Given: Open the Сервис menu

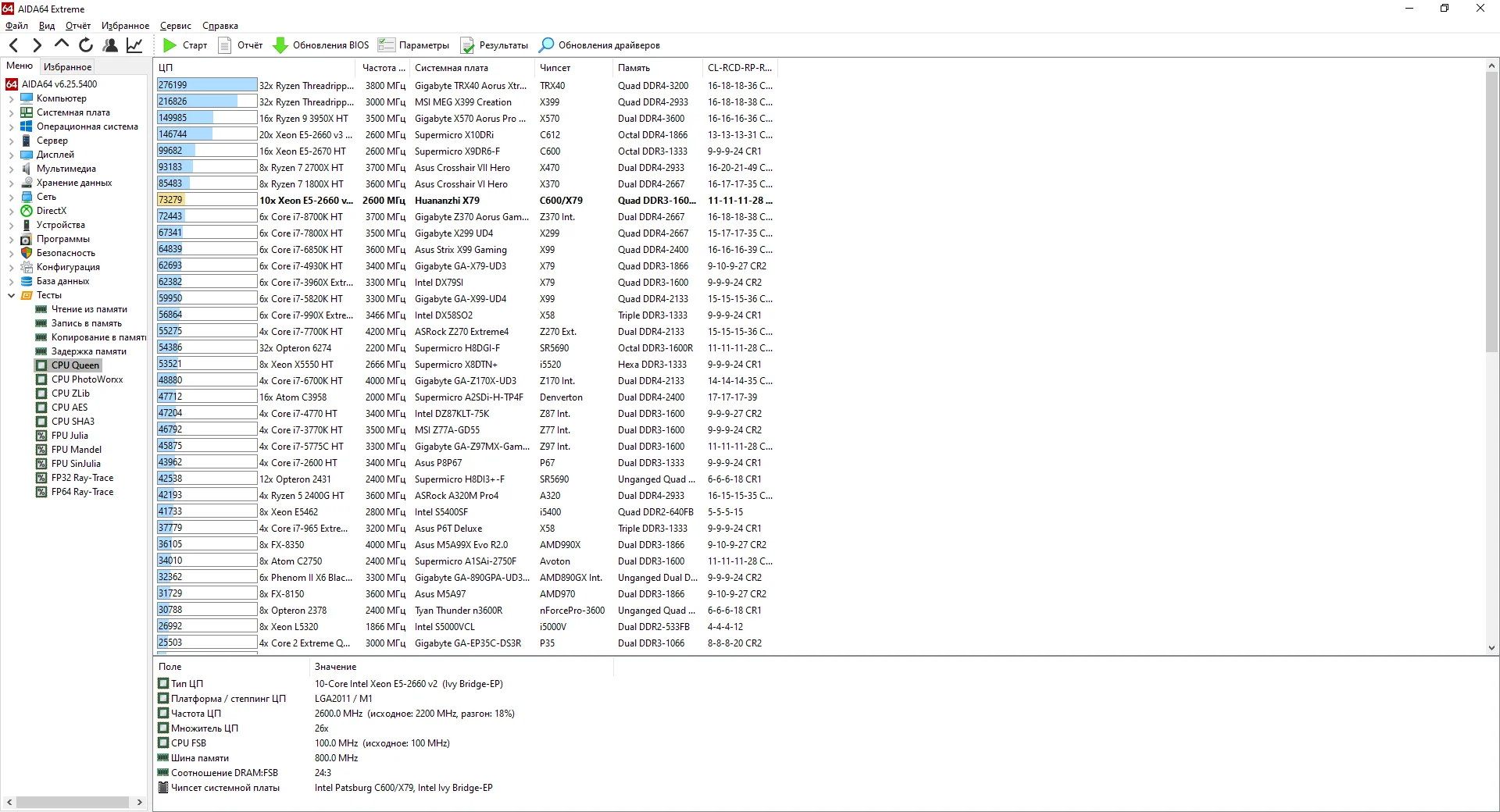Looking at the screenshot, I should click(x=176, y=26).
